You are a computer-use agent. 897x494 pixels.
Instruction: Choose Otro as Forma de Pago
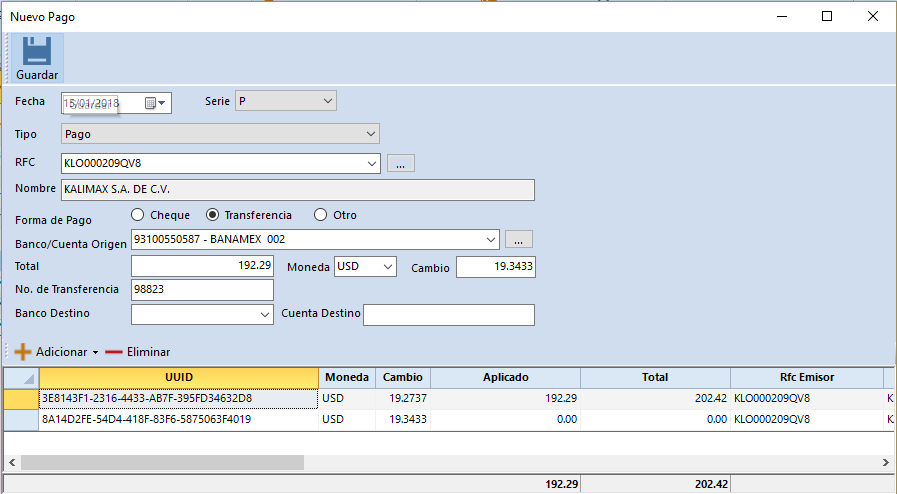point(321,215)
